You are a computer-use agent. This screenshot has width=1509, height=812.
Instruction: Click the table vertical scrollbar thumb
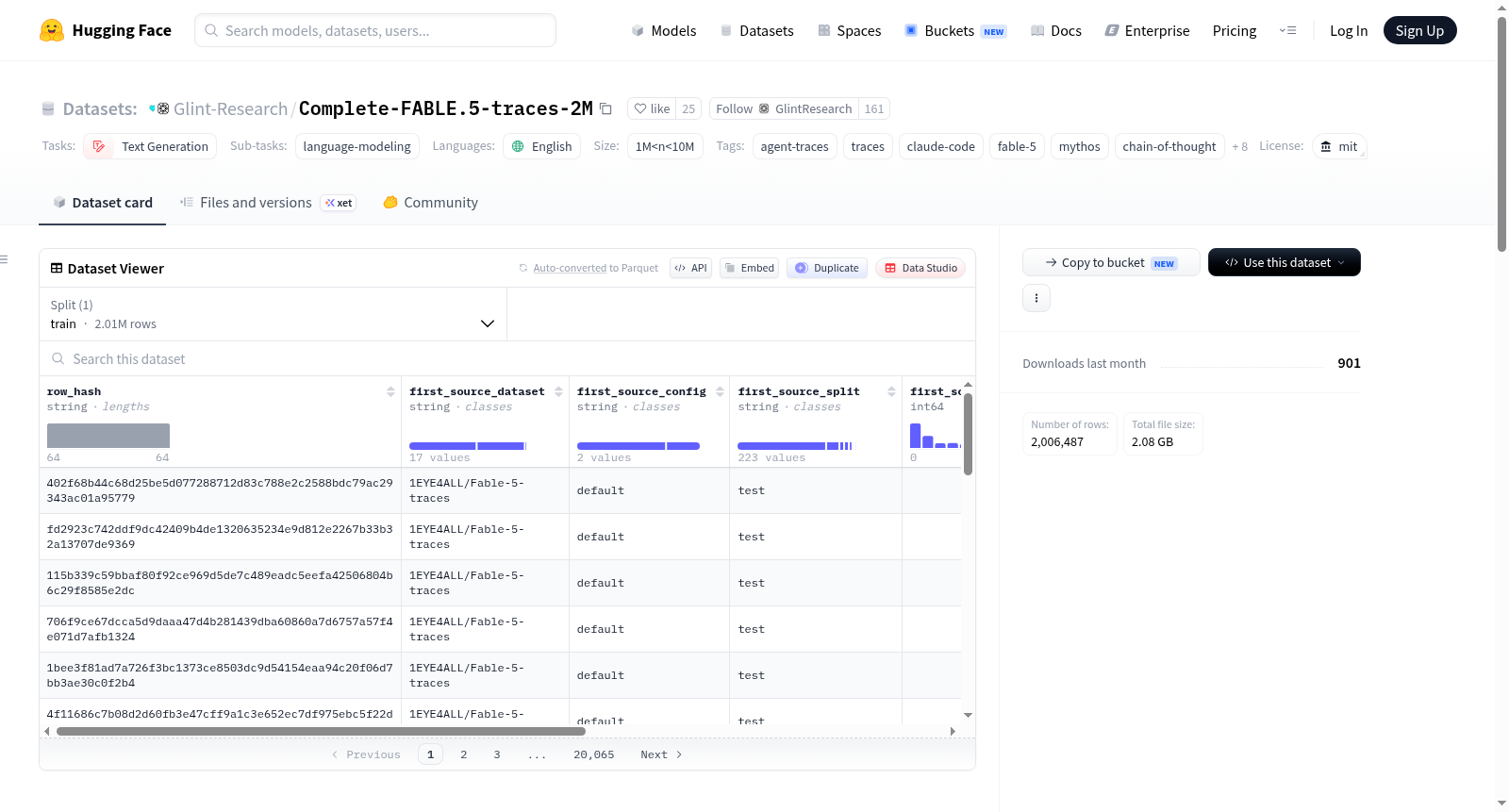click(x=968, y=434)
